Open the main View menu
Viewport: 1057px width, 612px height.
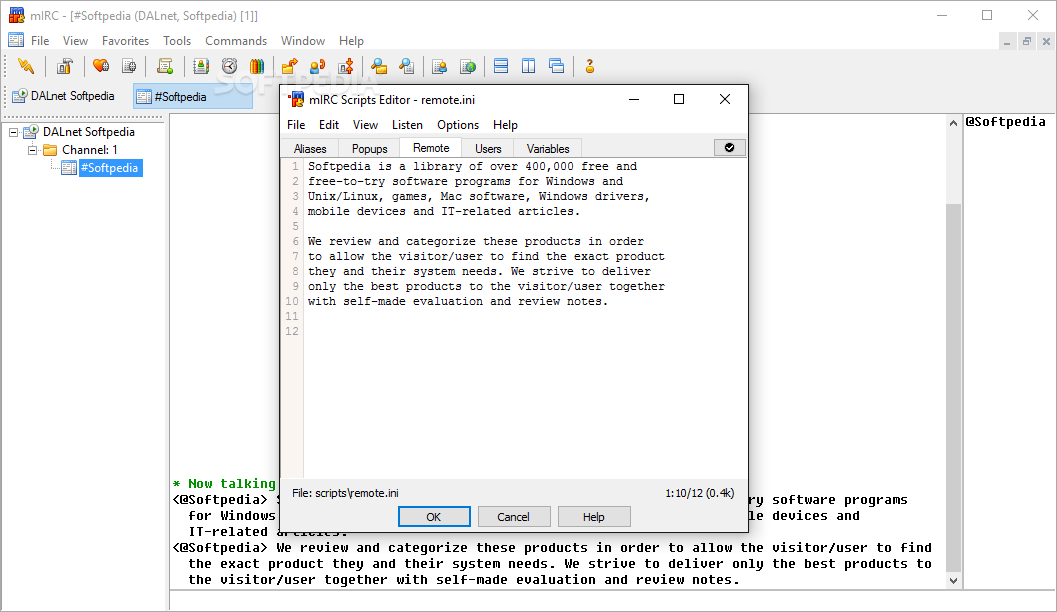(x=76, y=40)
